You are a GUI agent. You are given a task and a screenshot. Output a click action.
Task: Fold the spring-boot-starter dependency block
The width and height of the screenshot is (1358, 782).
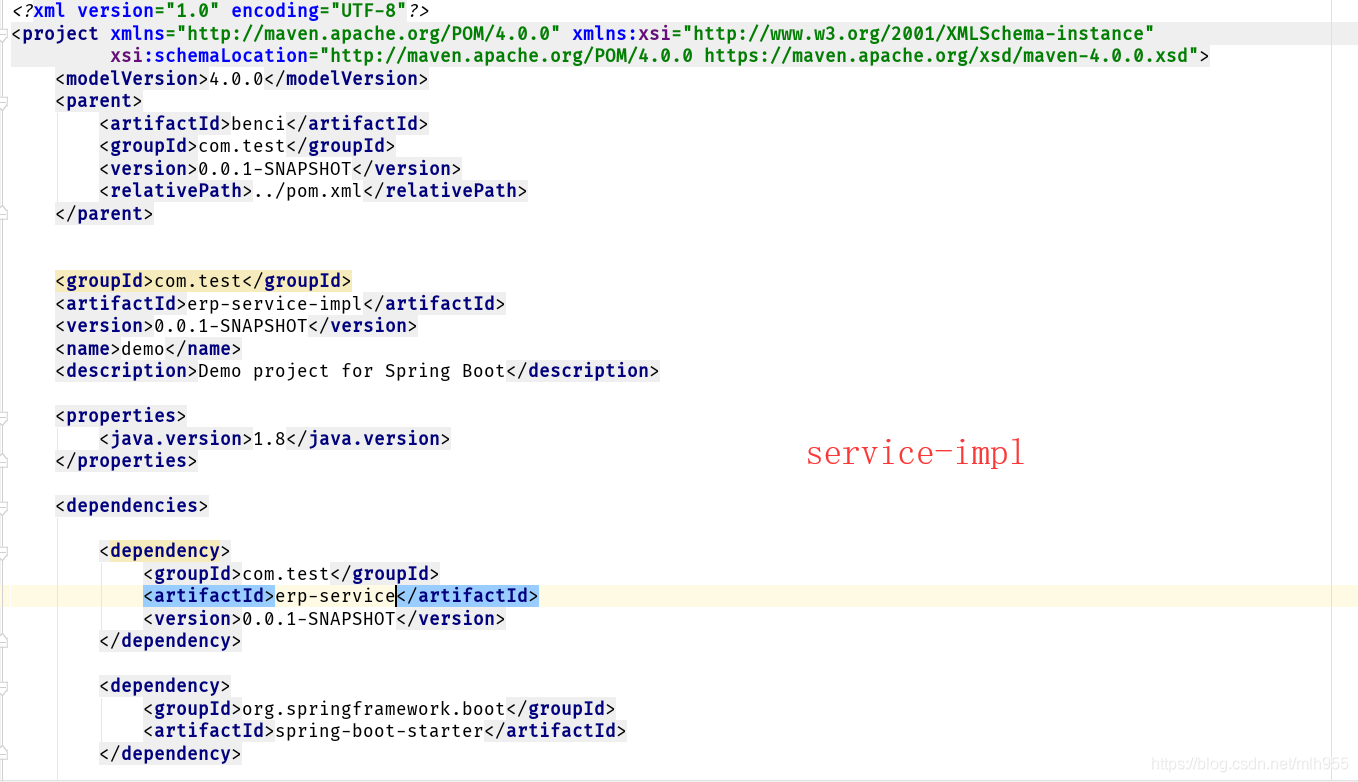click(x=4, y=686)
